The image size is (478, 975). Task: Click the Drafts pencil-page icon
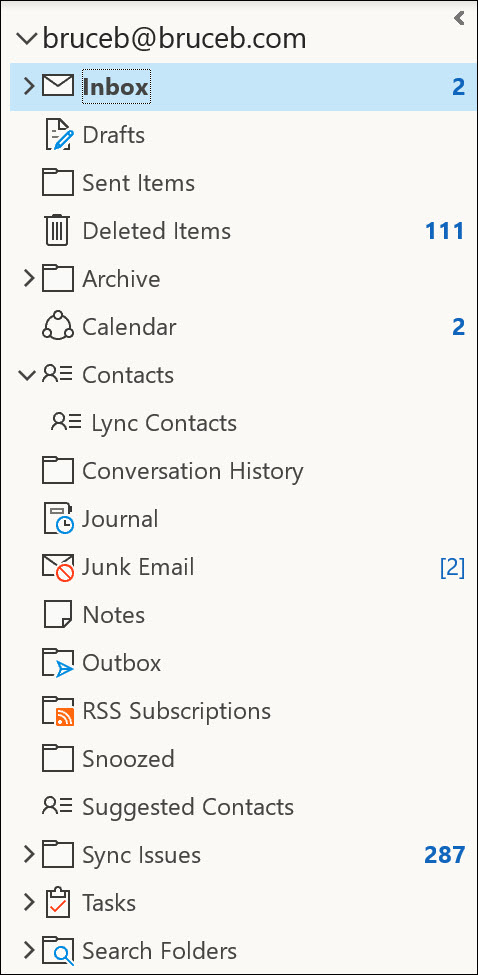pyautogui.click(x=58, y=134)
